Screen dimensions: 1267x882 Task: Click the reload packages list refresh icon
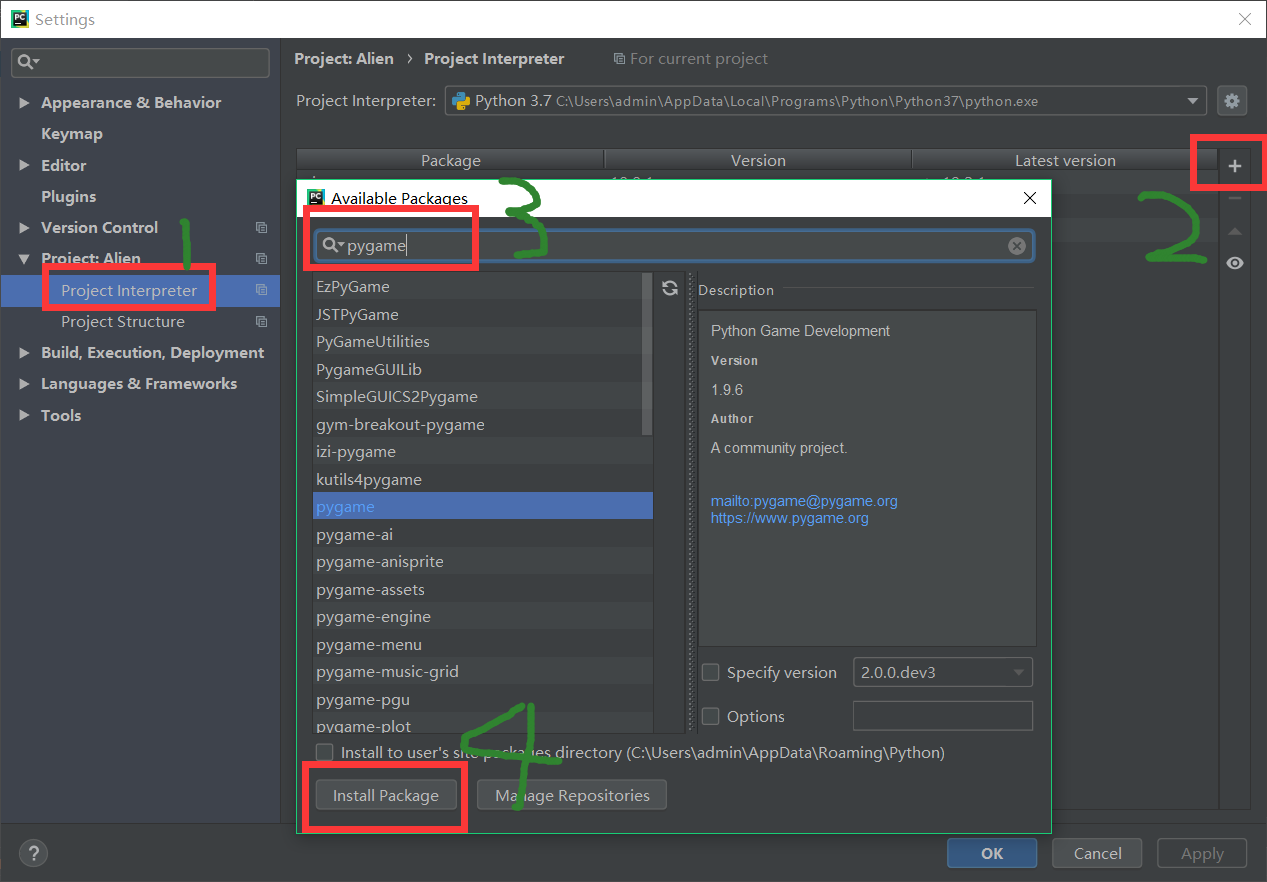pyautogui.click(x=670, y=288)
